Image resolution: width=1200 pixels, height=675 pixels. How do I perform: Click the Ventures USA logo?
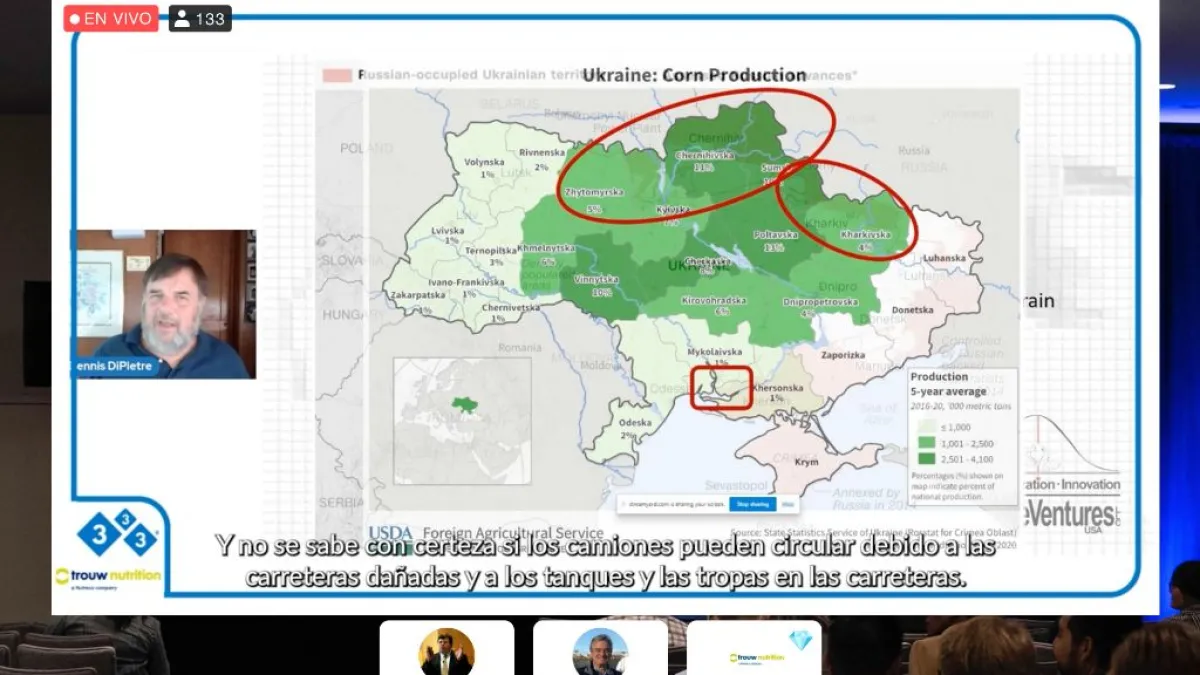(1072, 516)
